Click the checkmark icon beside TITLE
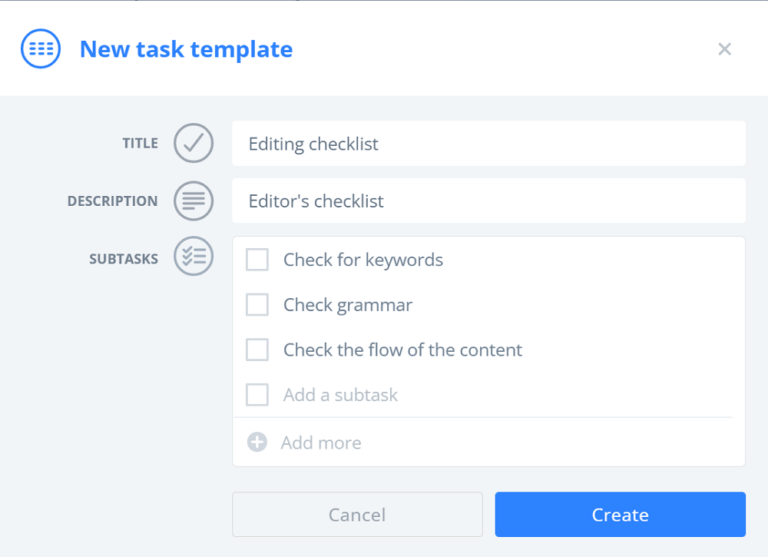Image resolution: width=768 pixels, height=557 pixels. click(x=193, y=143)
